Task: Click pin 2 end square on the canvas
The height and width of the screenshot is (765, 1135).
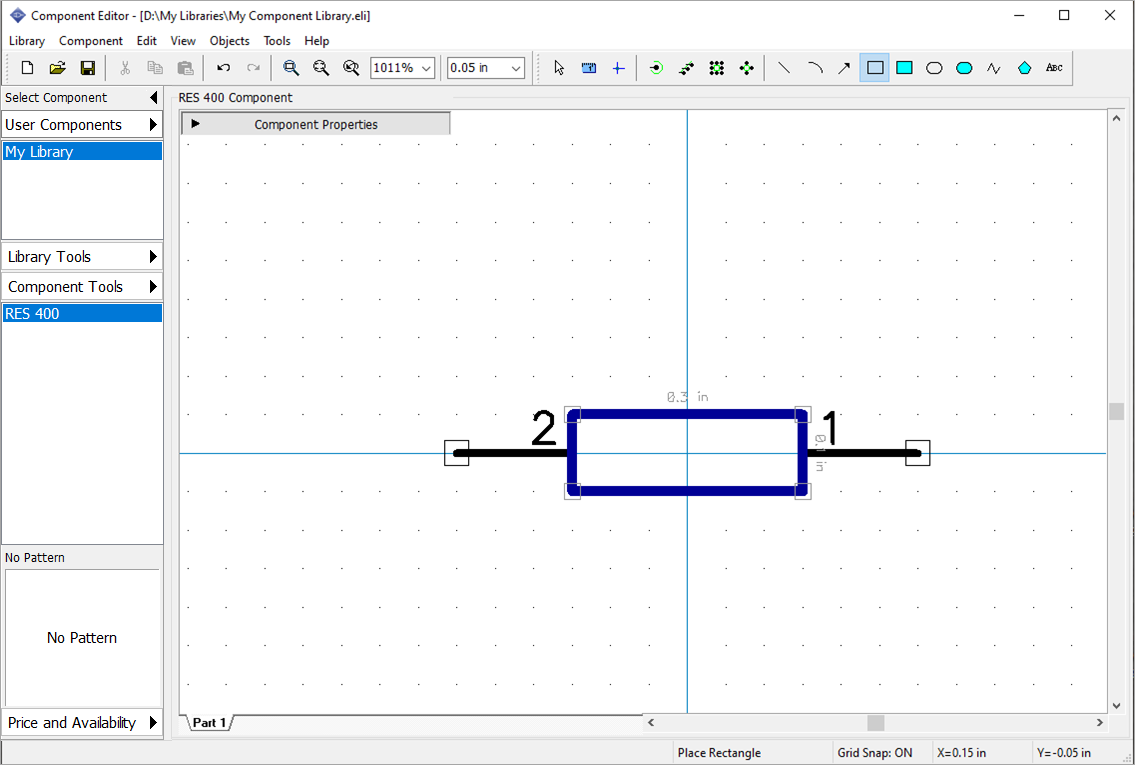Action: 457,453
